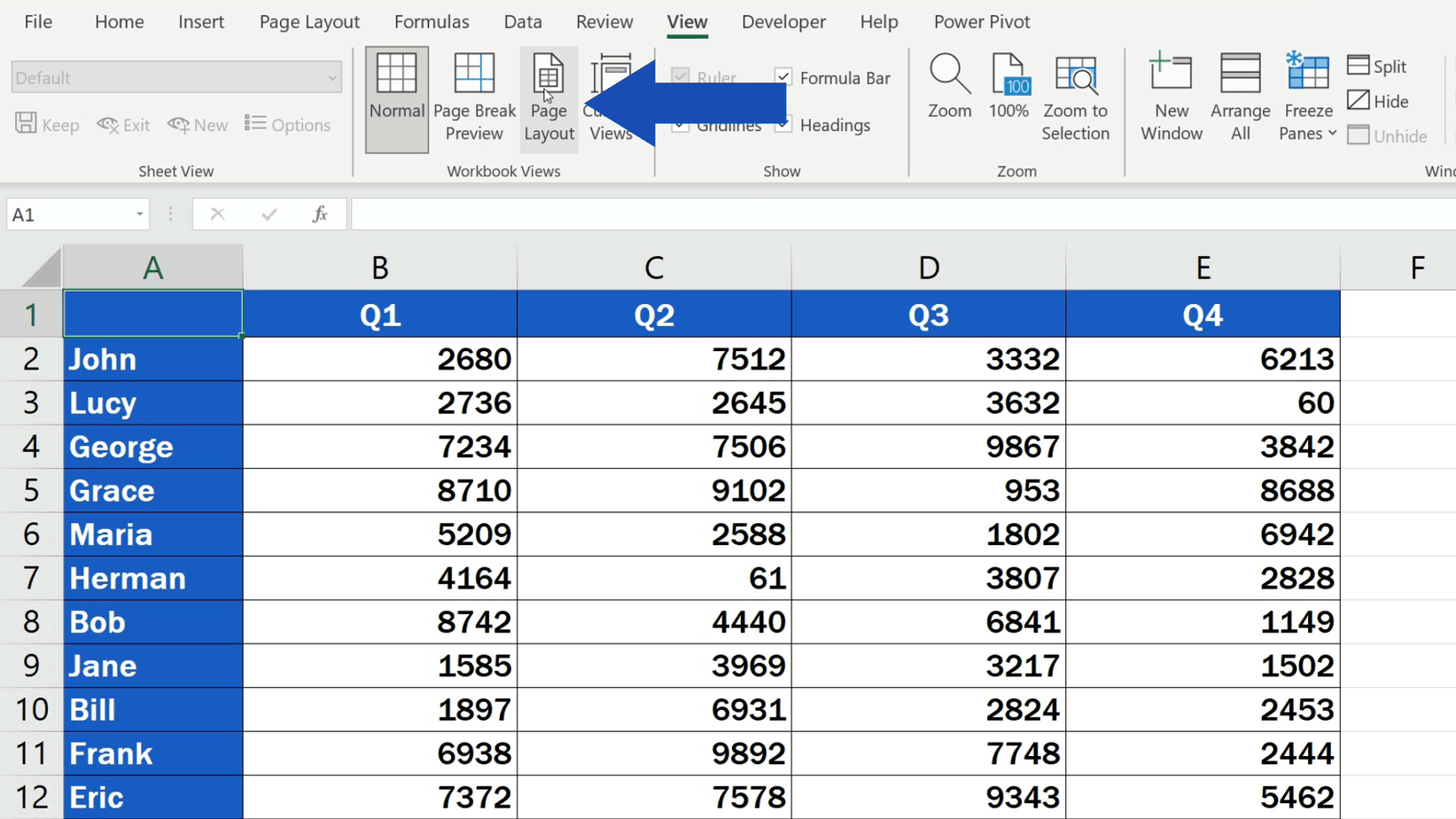Select the blue Q3 header cell
Viewport: 1456px width, 819px height.
[x=927, y=314]
